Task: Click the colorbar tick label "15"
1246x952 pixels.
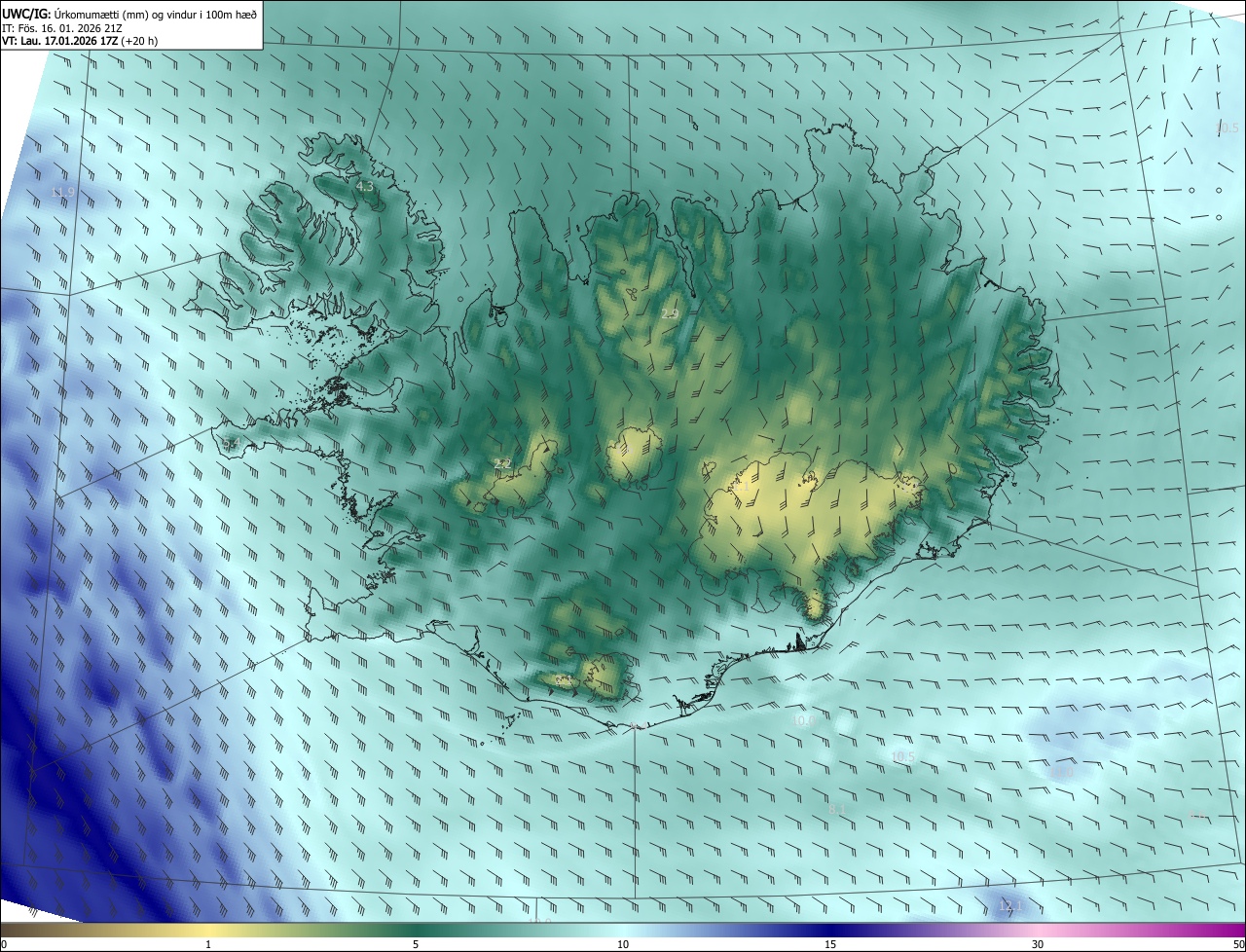Action: click(x=830, y=944)
